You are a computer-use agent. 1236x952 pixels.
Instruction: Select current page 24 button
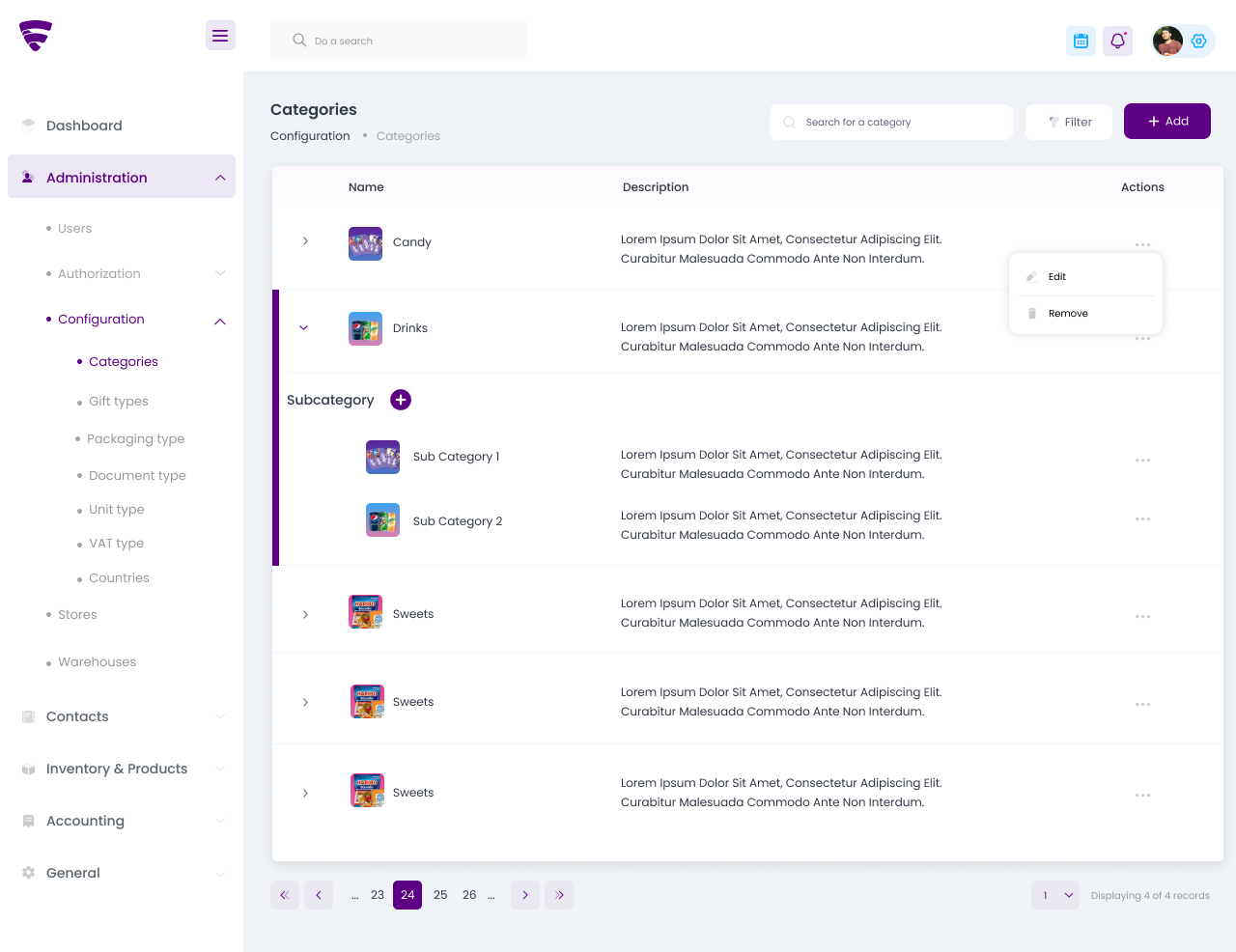pyautogui.click(x=407, y=895)
